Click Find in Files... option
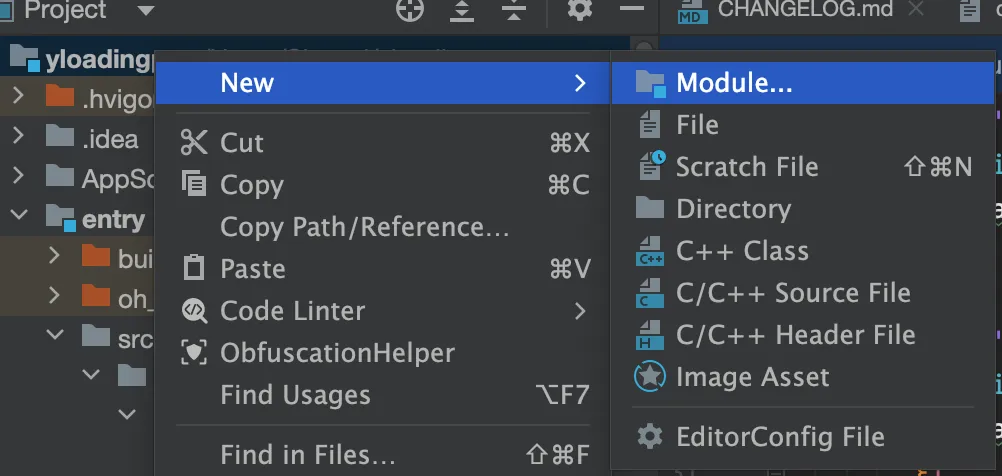1002x476 pixels. (x=308, y=455)
